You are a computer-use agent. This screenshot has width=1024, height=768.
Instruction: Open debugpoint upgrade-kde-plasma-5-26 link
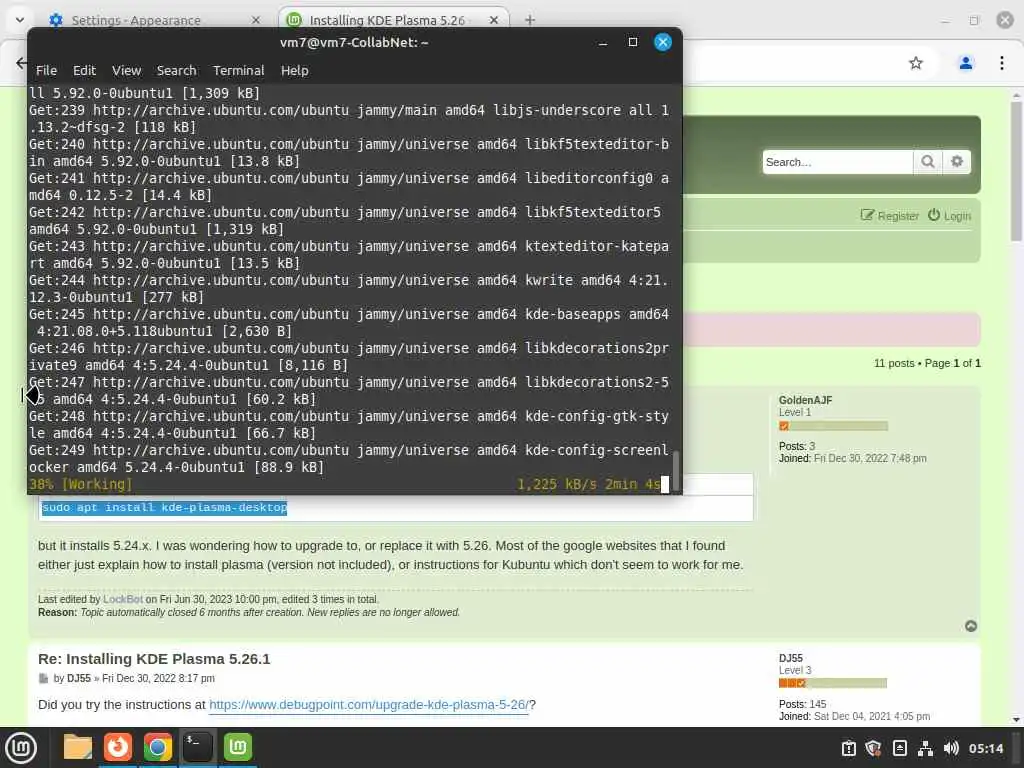click(369, 705)
